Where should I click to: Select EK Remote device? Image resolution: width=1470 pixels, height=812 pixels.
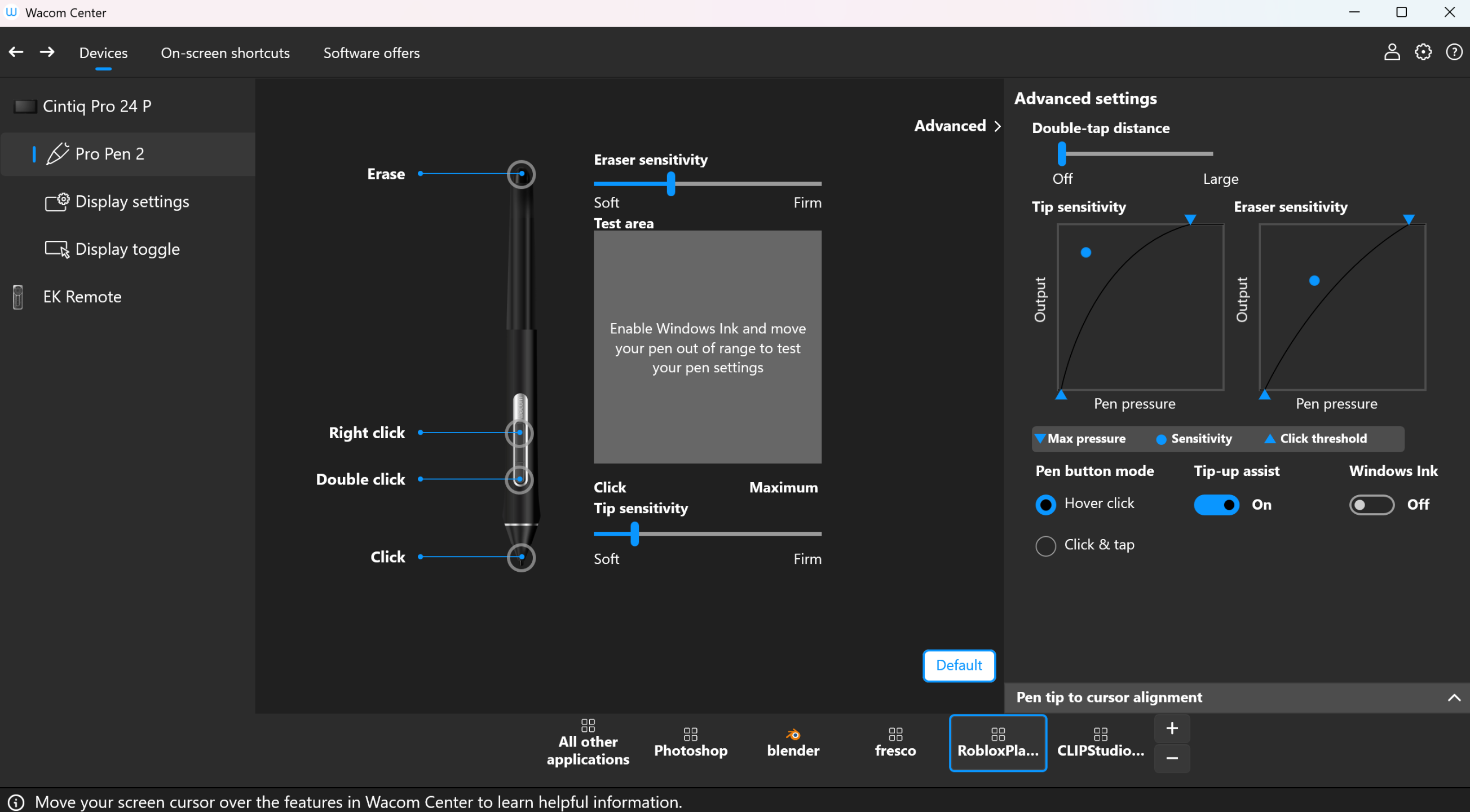coord(82,297)
